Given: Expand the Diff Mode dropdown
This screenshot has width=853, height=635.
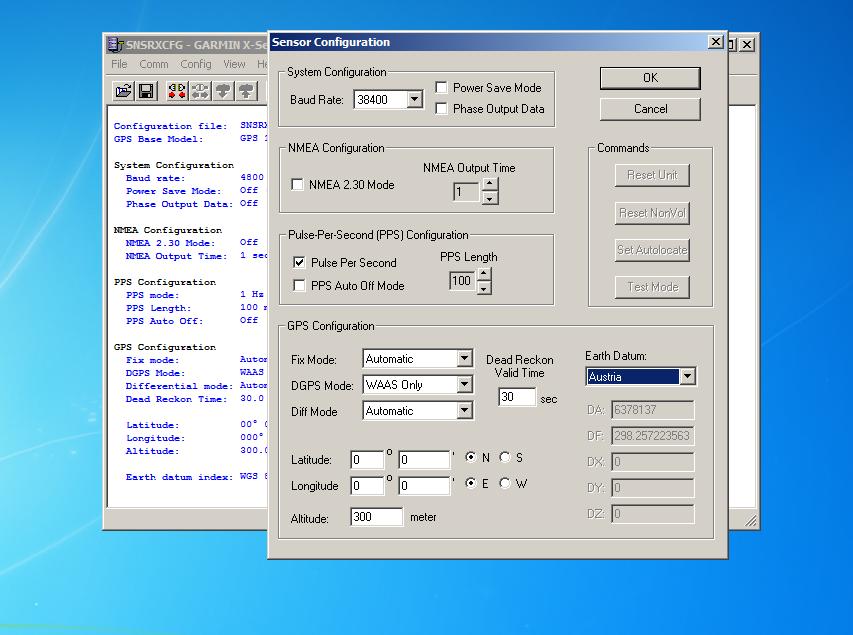Looking at the screenshot, I should click(465, 410).
